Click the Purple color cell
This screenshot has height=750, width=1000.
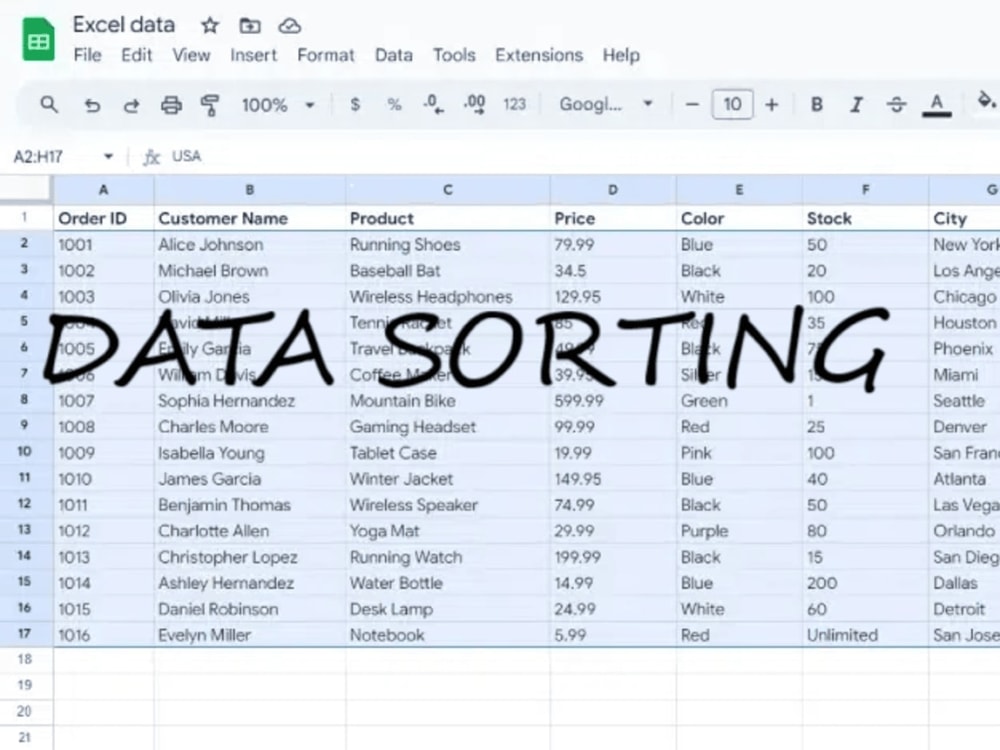(x=739, y=531)
